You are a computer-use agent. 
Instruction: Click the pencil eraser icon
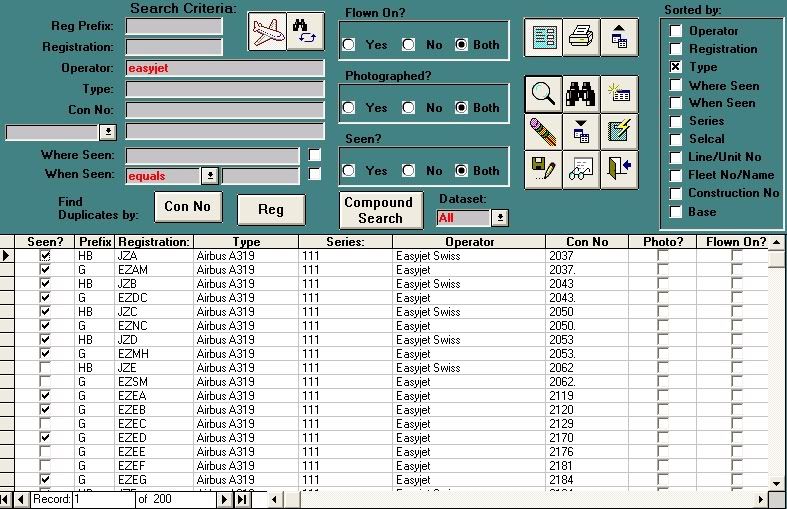pyautogui.click(x=543, y=131)
